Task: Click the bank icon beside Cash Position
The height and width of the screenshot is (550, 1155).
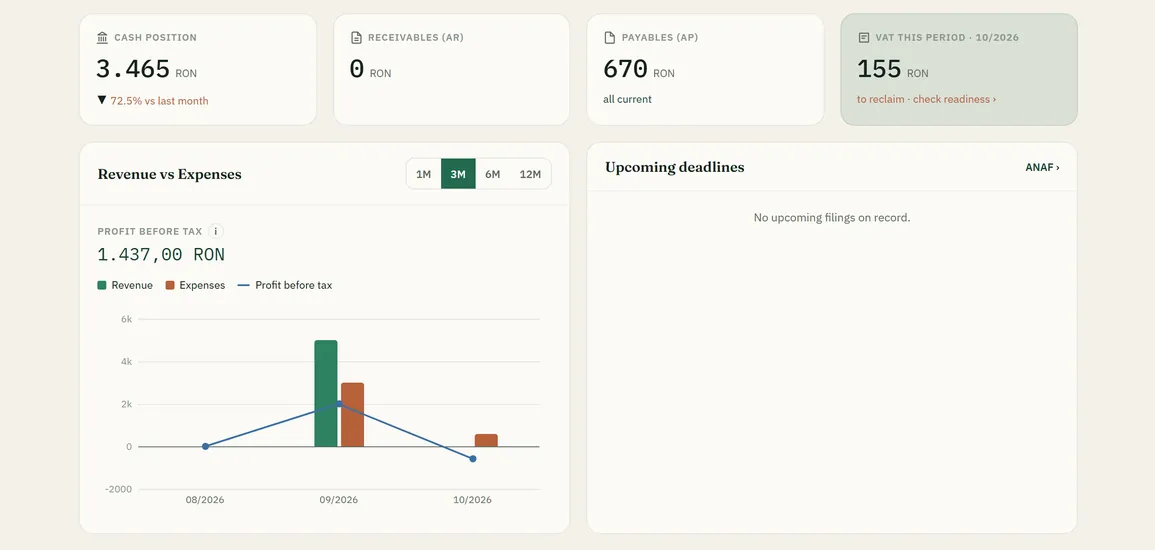Action: click(x=102, y=38)
